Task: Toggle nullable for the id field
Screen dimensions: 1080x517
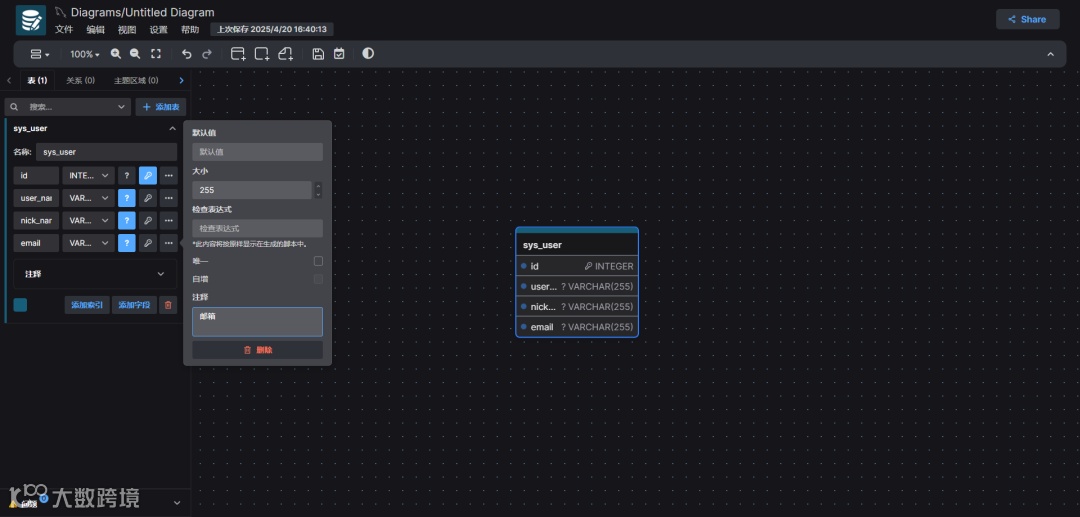Action: 127,176
